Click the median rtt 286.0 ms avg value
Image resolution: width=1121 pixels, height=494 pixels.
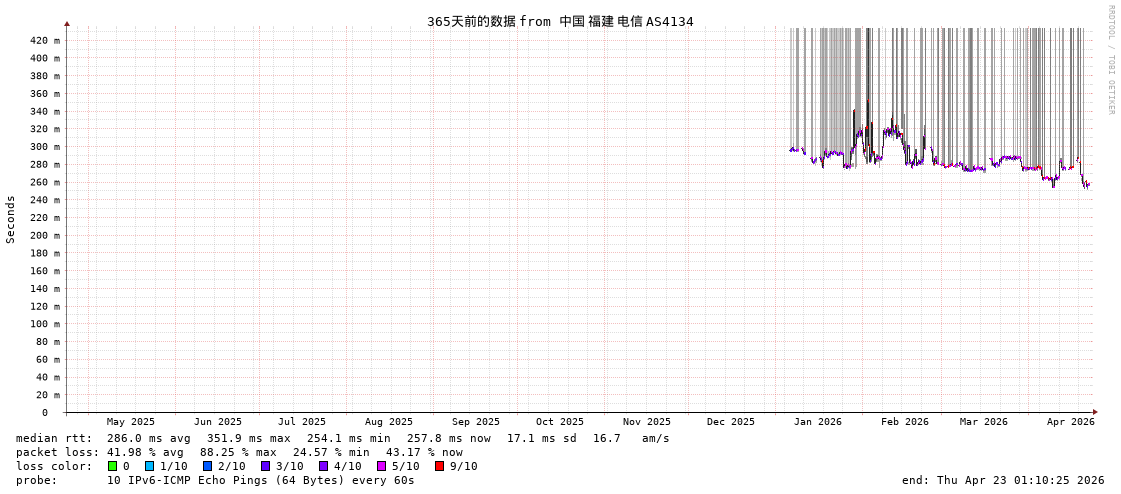pyautogui.click(x=148, y=438)
